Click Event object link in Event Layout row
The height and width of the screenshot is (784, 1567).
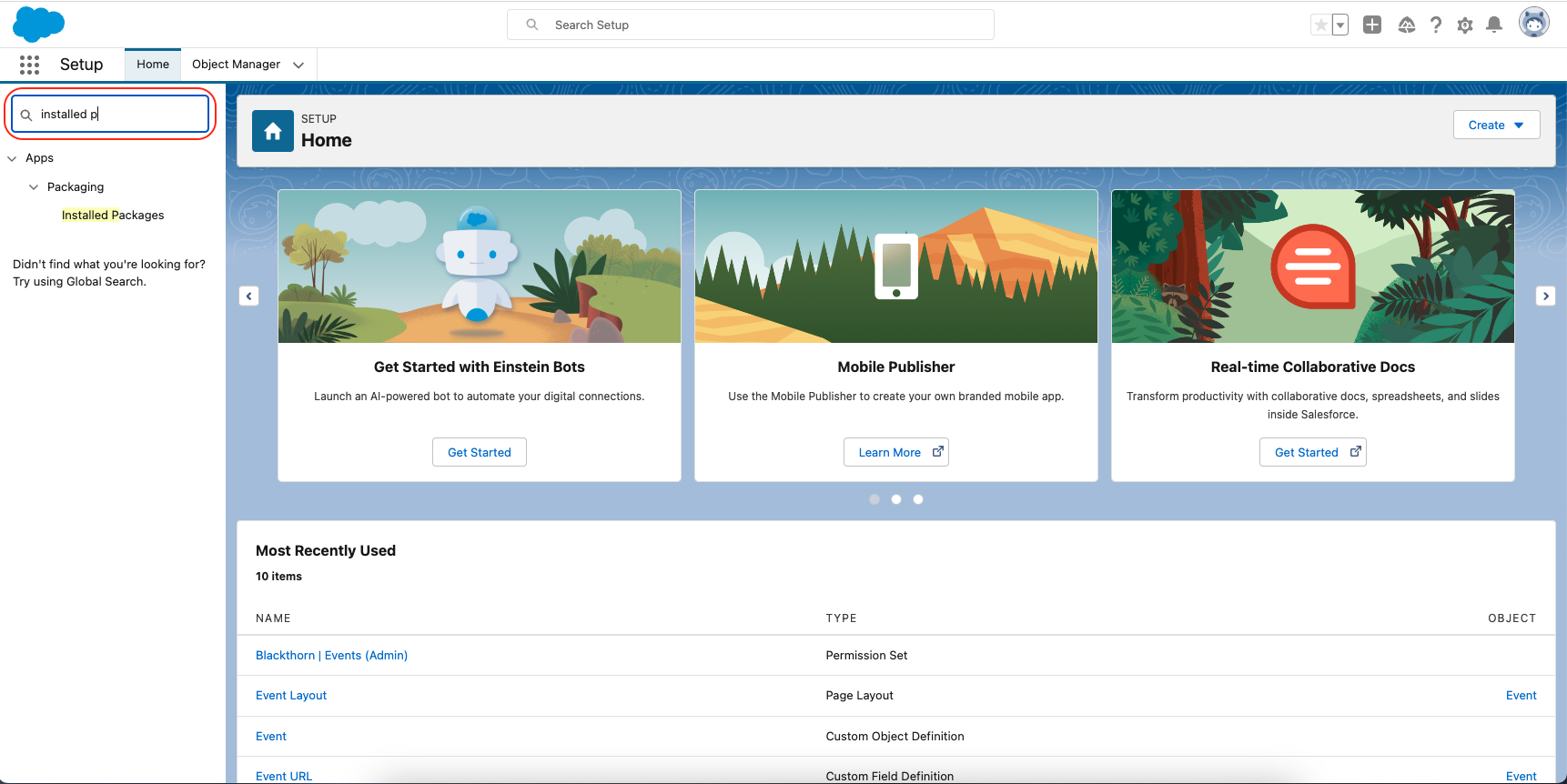click(x=1521, y=696)
